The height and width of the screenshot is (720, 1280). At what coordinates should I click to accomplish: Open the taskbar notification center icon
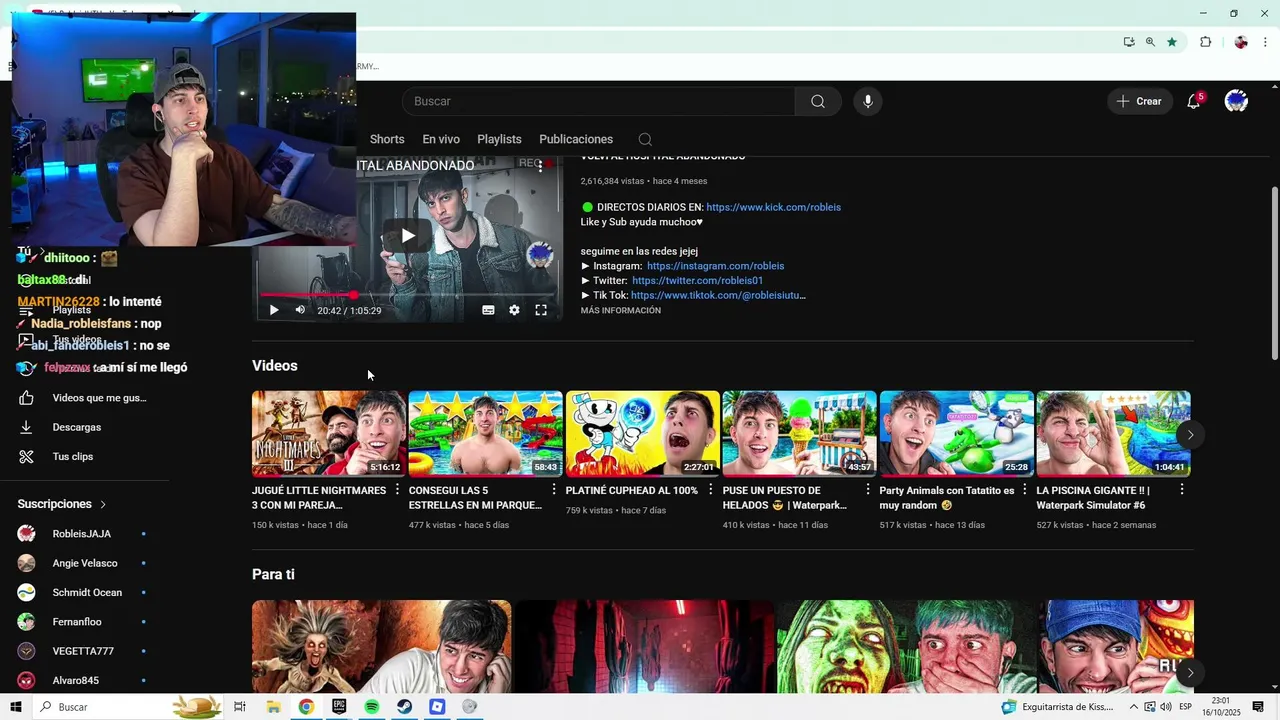pyautogui.click(x=1258, y=707)
